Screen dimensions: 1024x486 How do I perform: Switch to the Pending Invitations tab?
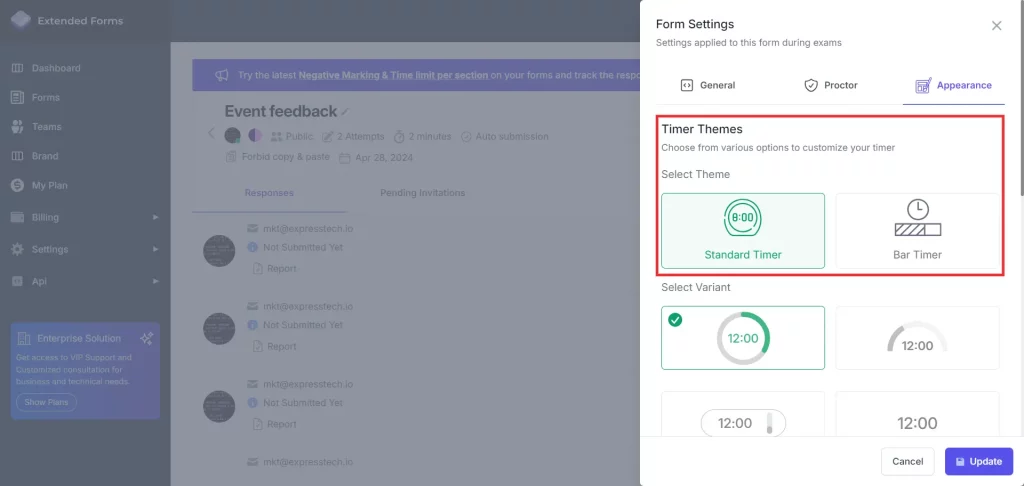[x=423, y=193]
